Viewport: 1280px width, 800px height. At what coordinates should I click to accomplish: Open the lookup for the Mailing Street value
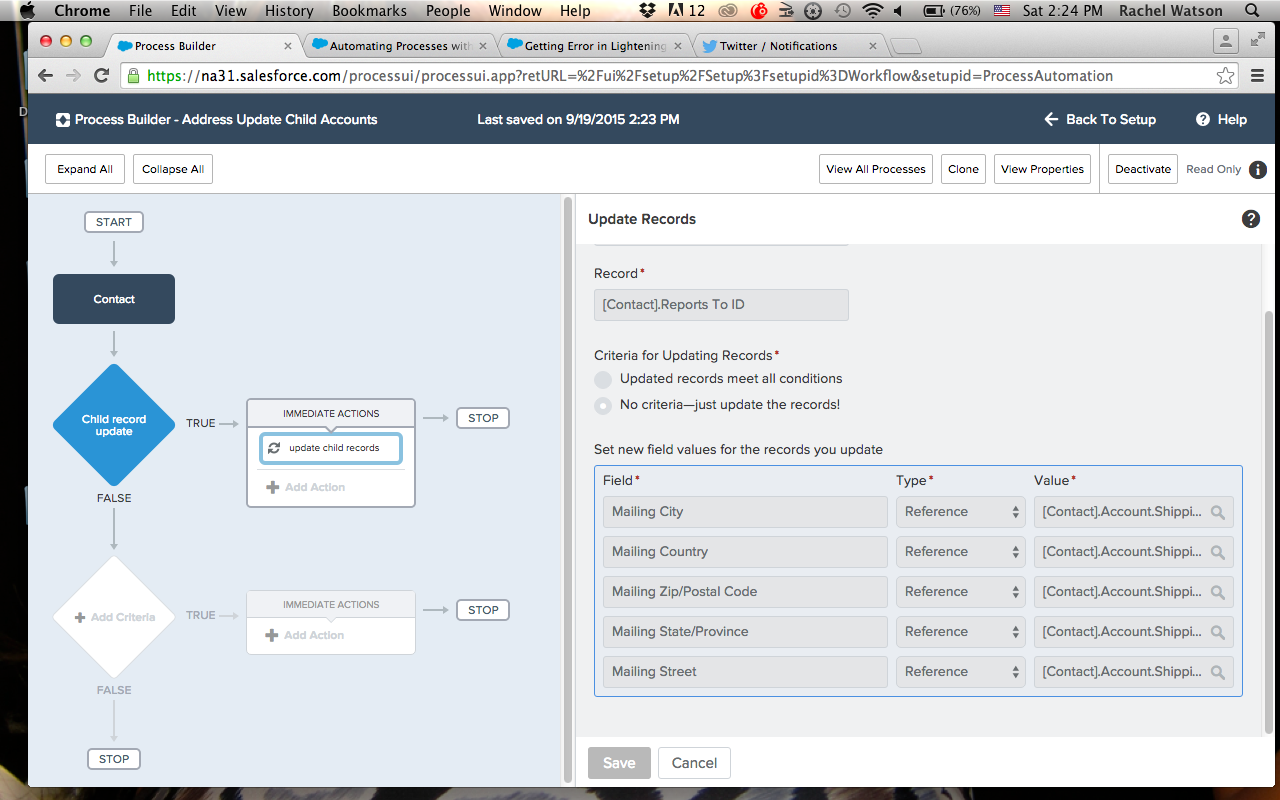(1218, 672)
